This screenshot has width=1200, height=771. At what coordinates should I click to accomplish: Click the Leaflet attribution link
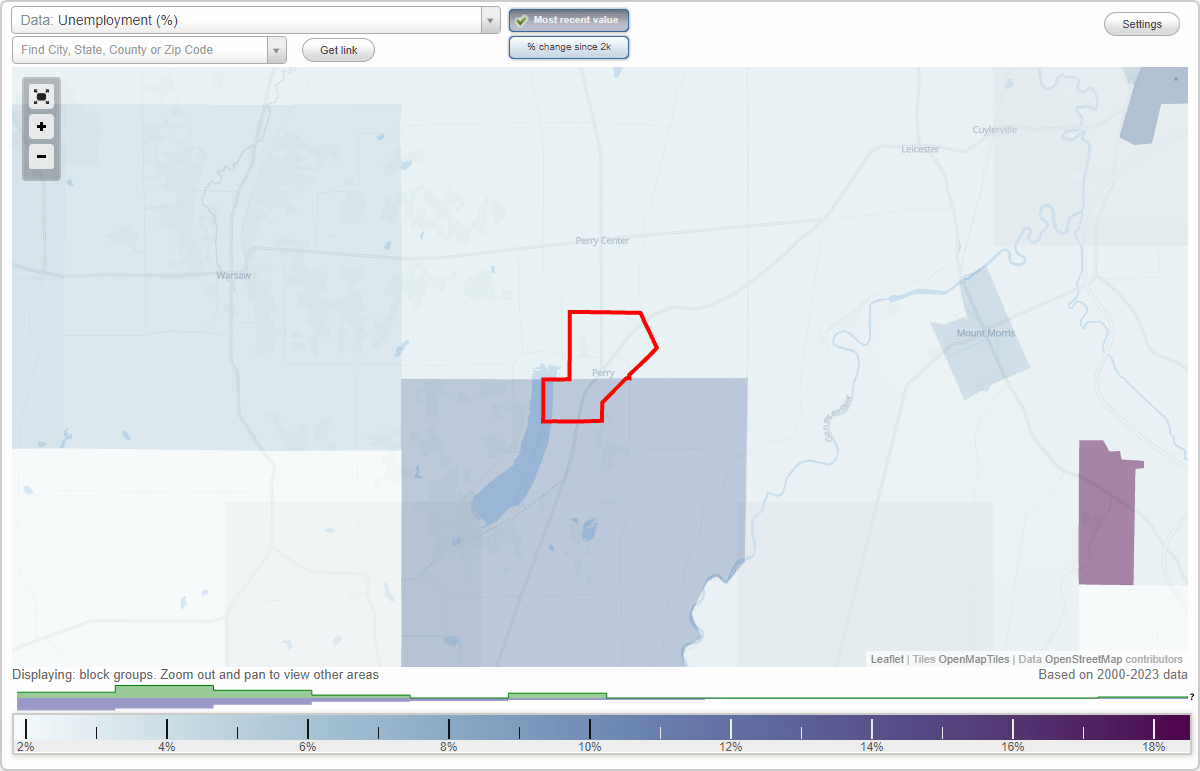pos(886,659)
